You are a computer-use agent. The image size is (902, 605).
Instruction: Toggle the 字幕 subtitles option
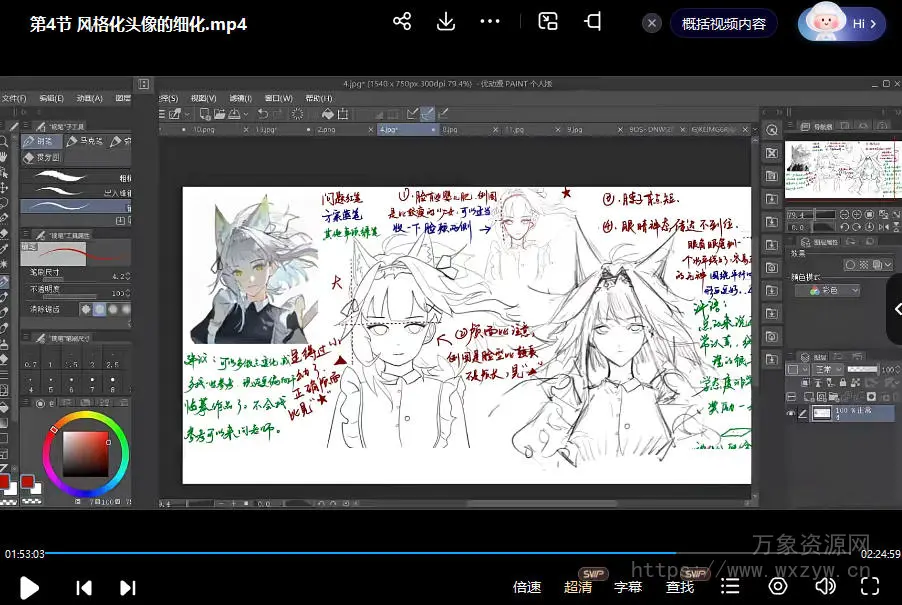click(x=628, y=587)
